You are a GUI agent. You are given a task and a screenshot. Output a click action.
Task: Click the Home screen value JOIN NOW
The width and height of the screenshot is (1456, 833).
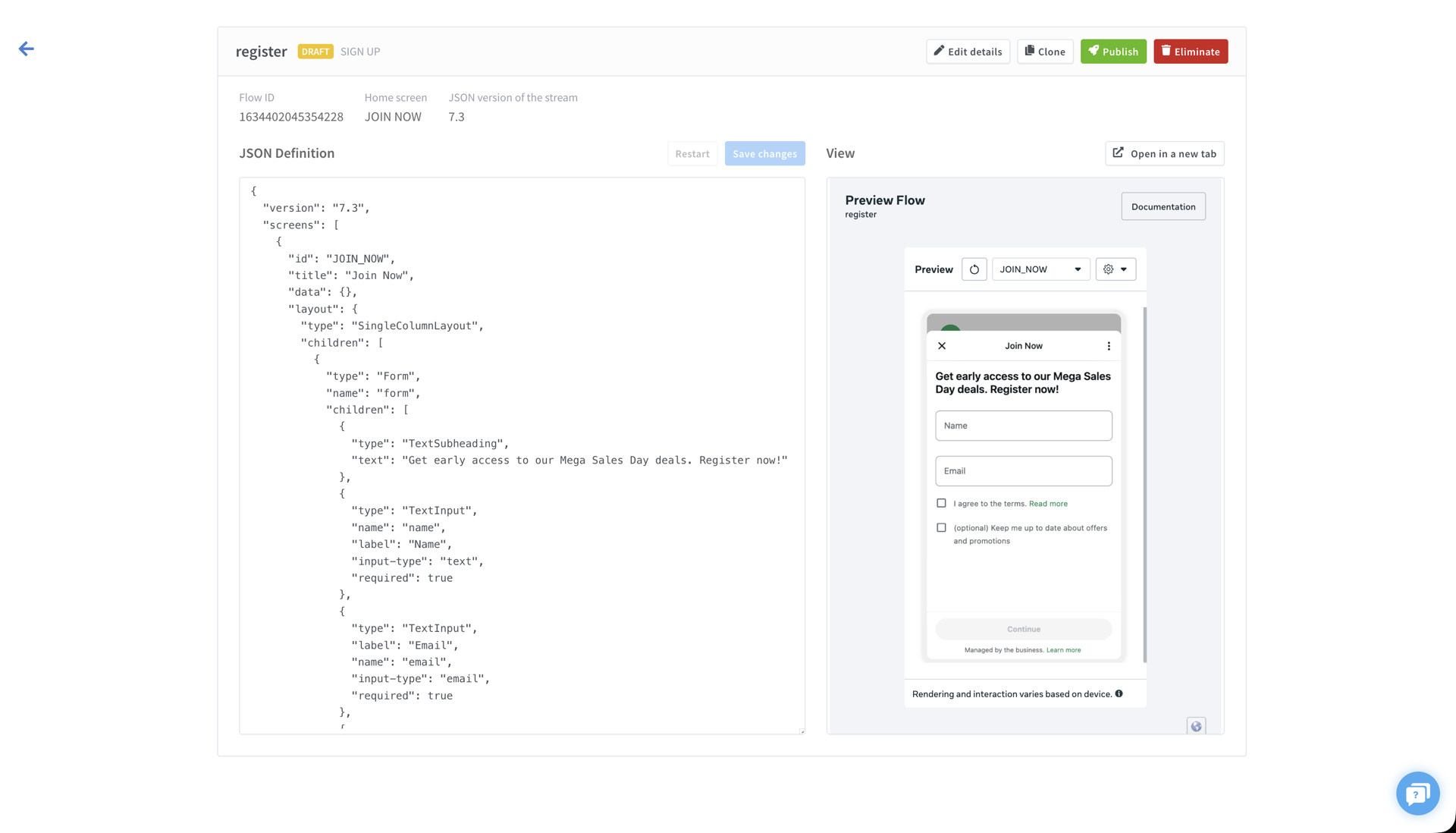pyautogui.click(x=393, y=117)
